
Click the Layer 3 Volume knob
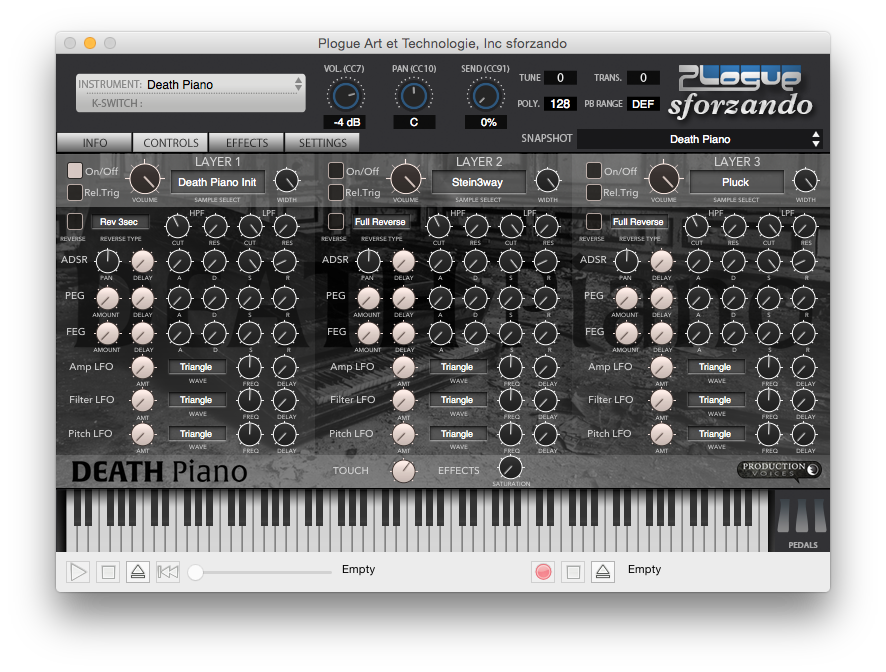coord(664,180)
